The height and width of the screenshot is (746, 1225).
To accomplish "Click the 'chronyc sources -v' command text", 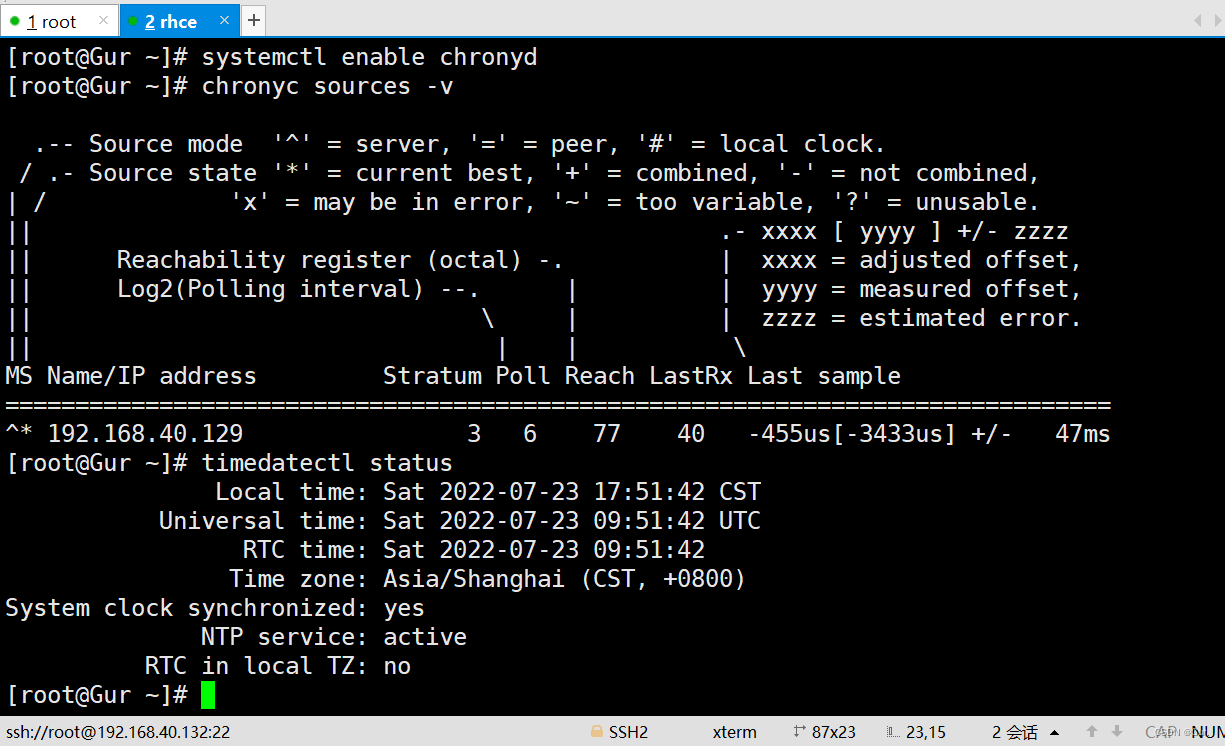I will pos(328,87).
